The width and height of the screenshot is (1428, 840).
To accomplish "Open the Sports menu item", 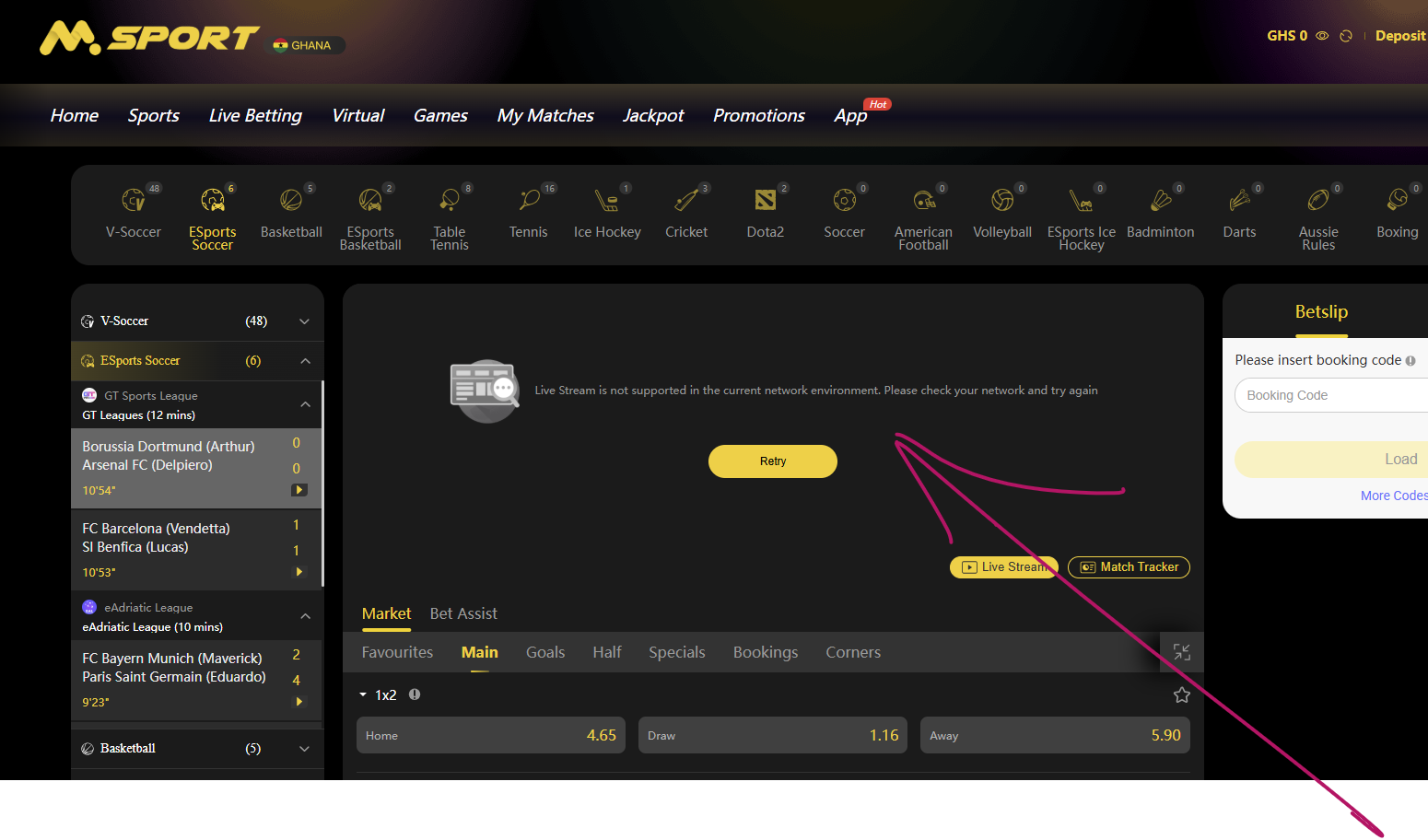I will click(x=154, y=115).
